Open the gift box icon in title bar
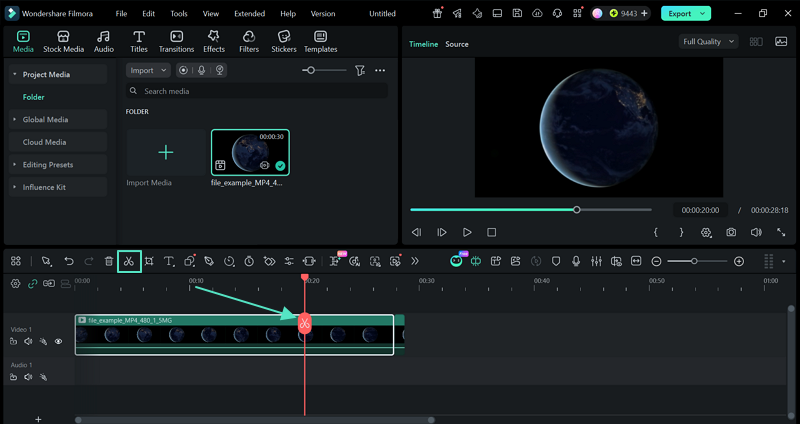 (x=437, y=14)
